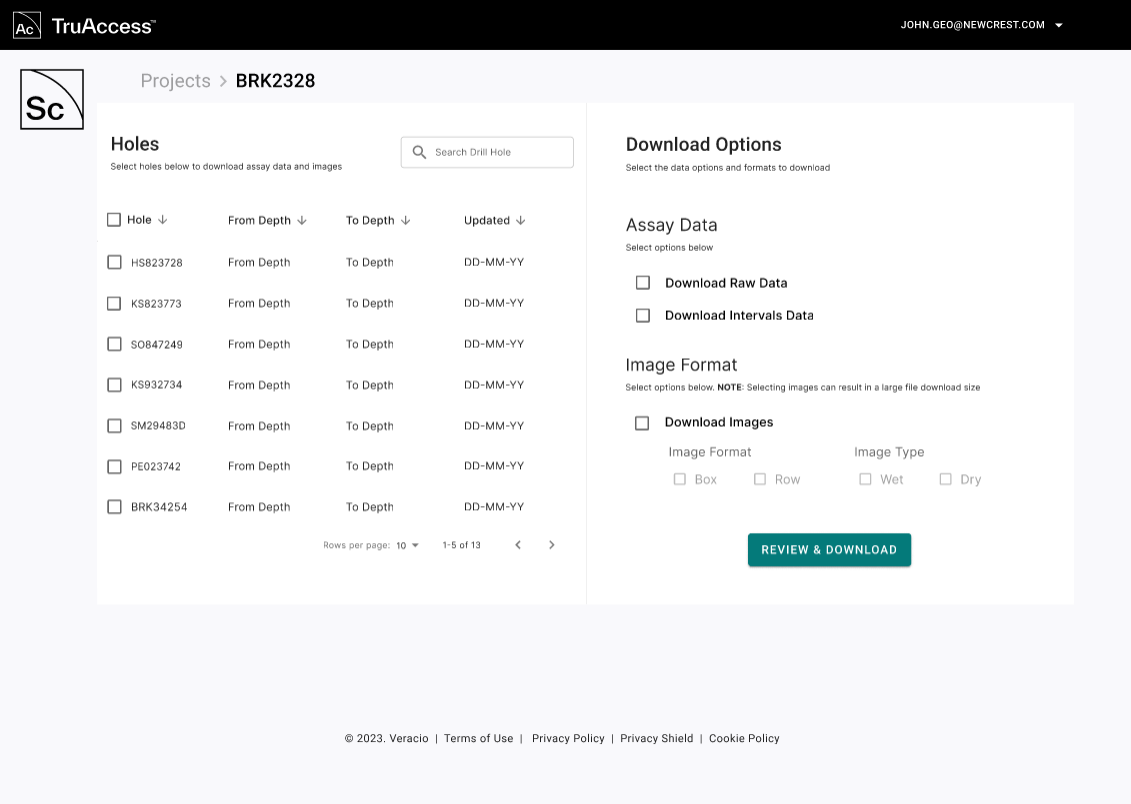Screen dimensions: 1131x804
Task: Select hole HS823728 checkbox
Action: click(x=114, y=262)
